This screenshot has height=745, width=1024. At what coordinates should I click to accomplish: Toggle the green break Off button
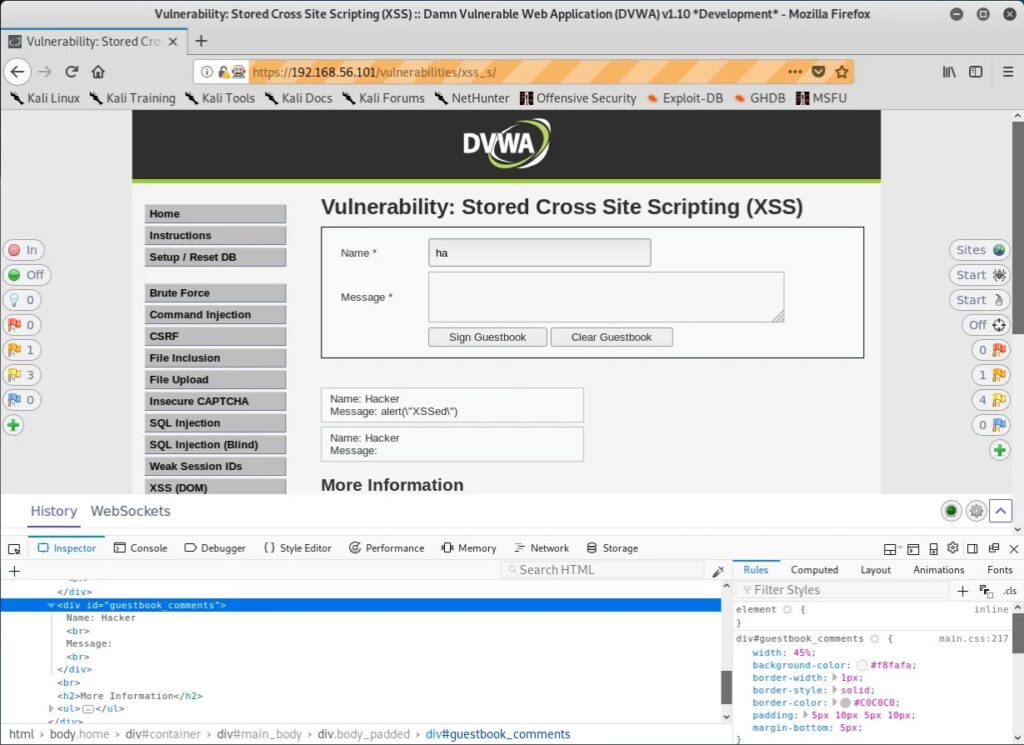[27, 275]
